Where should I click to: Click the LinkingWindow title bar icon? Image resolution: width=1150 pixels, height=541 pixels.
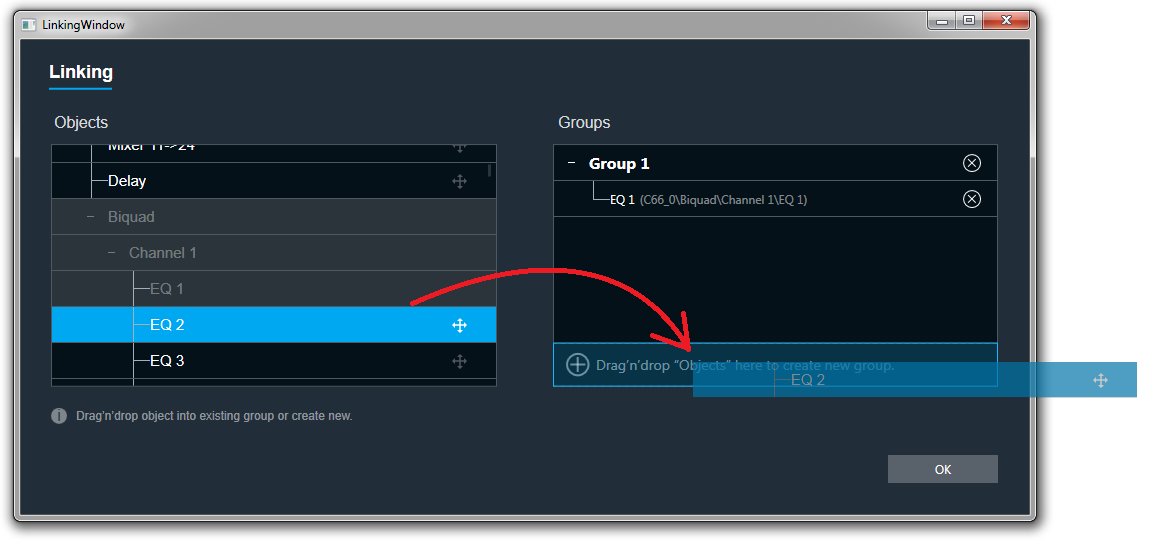[x=29, y=25]
